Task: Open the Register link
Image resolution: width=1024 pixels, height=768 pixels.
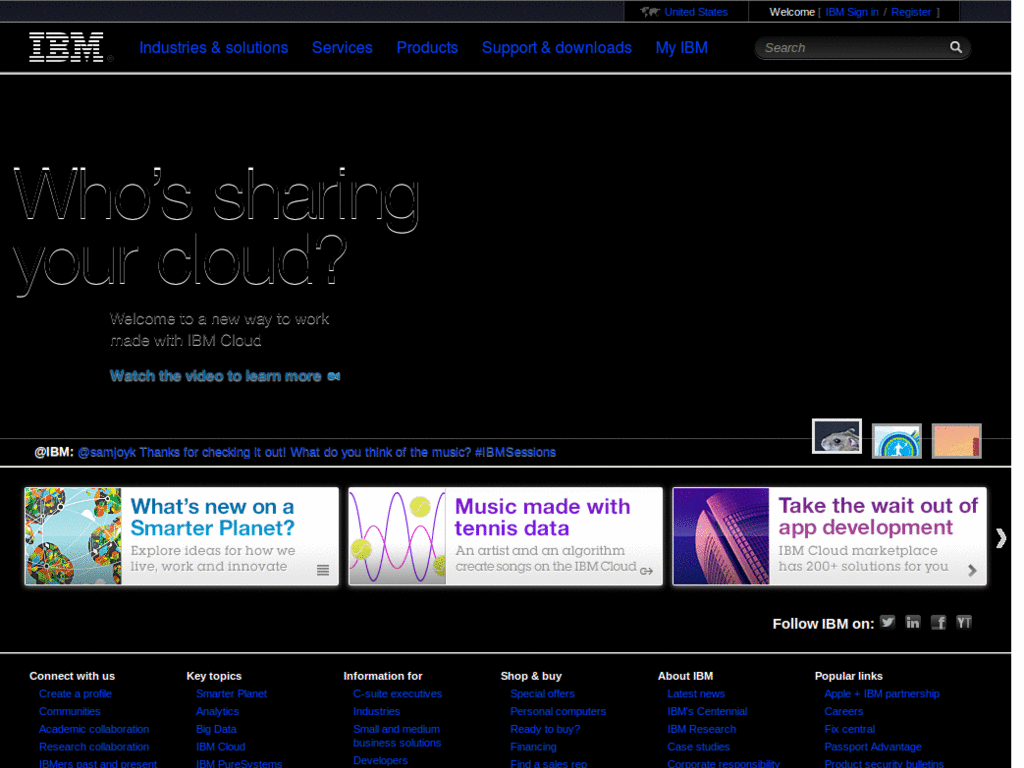Action: pyautogui.click(x=911, y=12)
